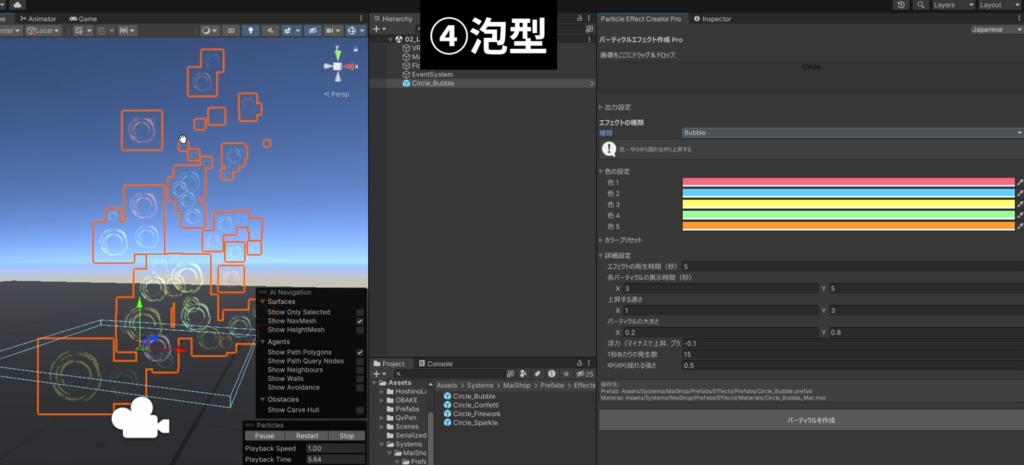Open the Undo History clock icon
This screenshot has width=1024, height=465.
[901, 5]
